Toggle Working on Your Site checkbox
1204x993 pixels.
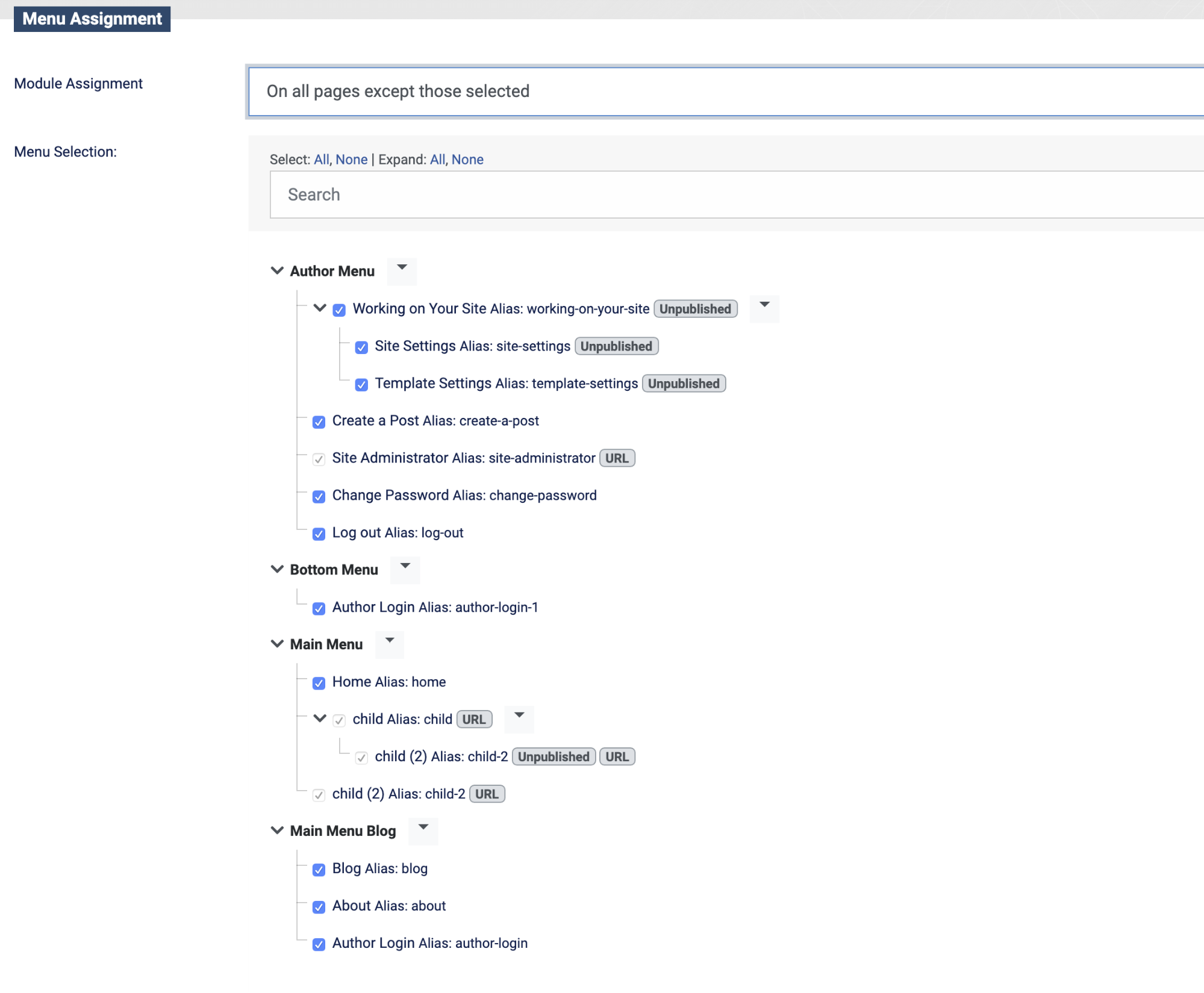[340, 310]
